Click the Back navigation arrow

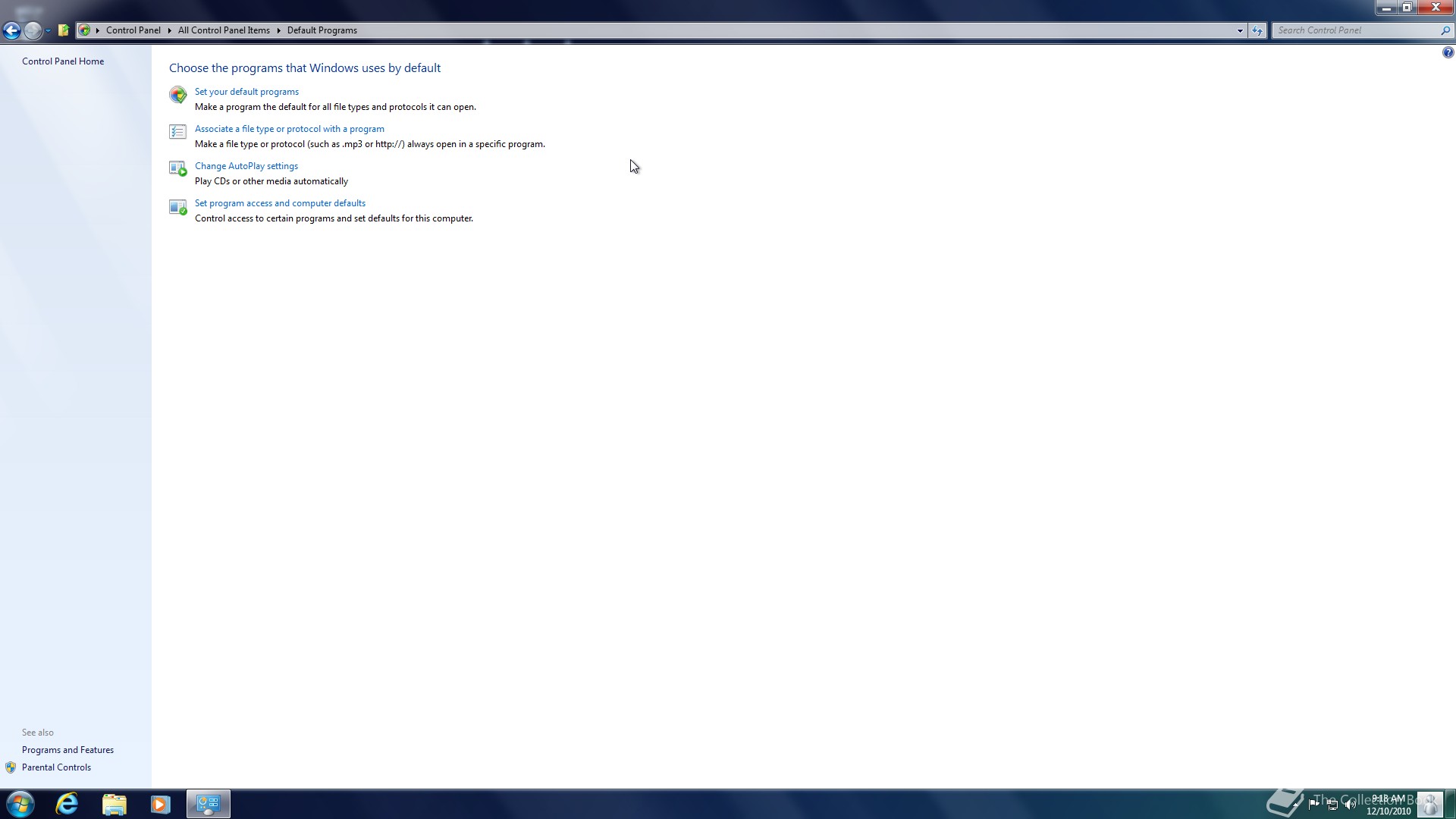11,30
